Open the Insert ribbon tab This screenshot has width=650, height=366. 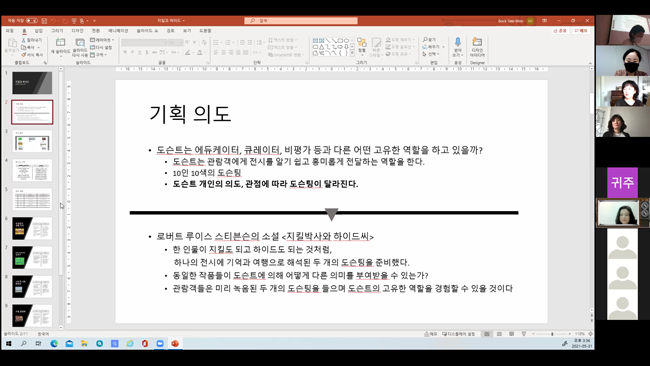pos(39,31)
